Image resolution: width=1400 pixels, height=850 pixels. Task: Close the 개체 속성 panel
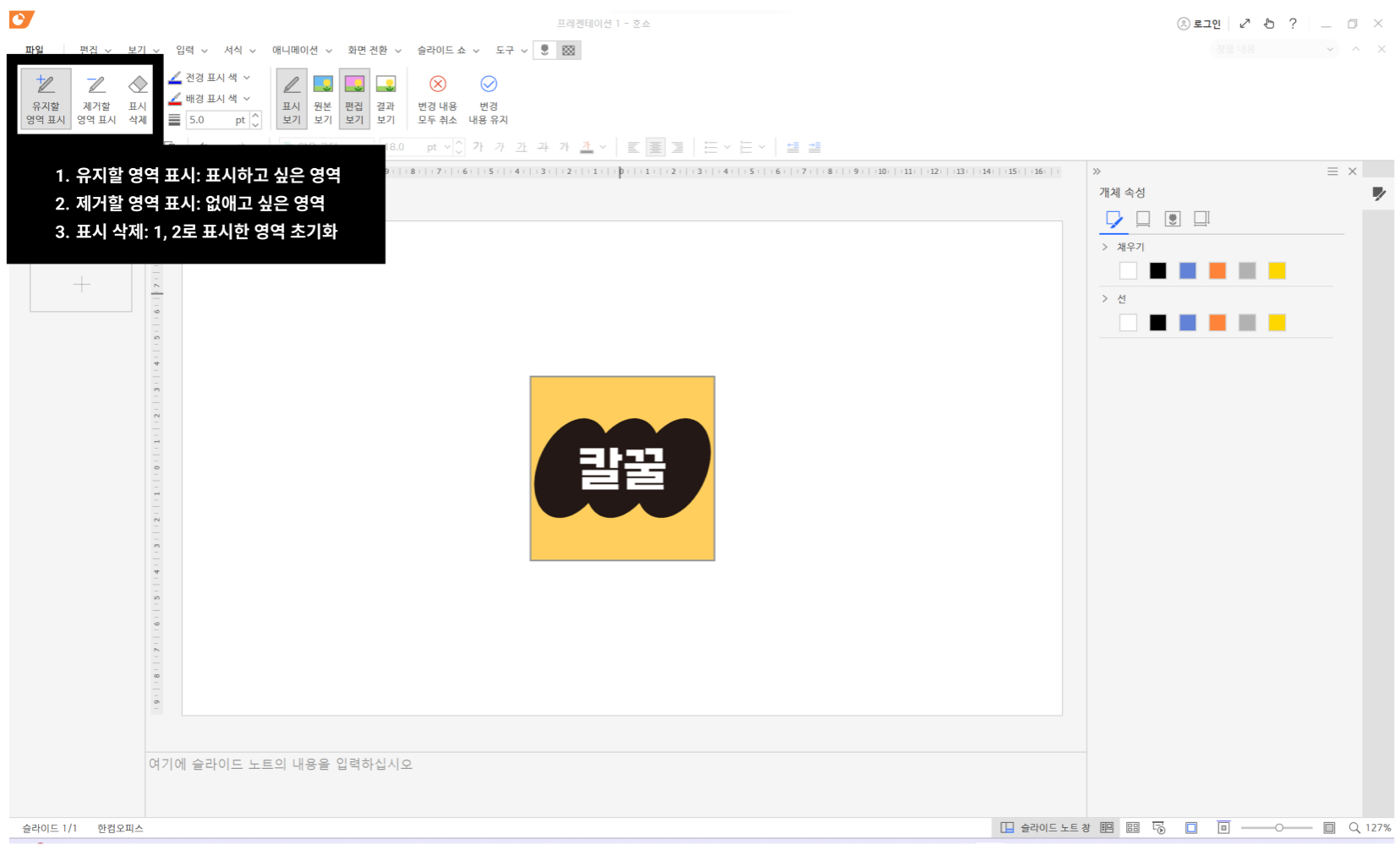(1353, 172)
